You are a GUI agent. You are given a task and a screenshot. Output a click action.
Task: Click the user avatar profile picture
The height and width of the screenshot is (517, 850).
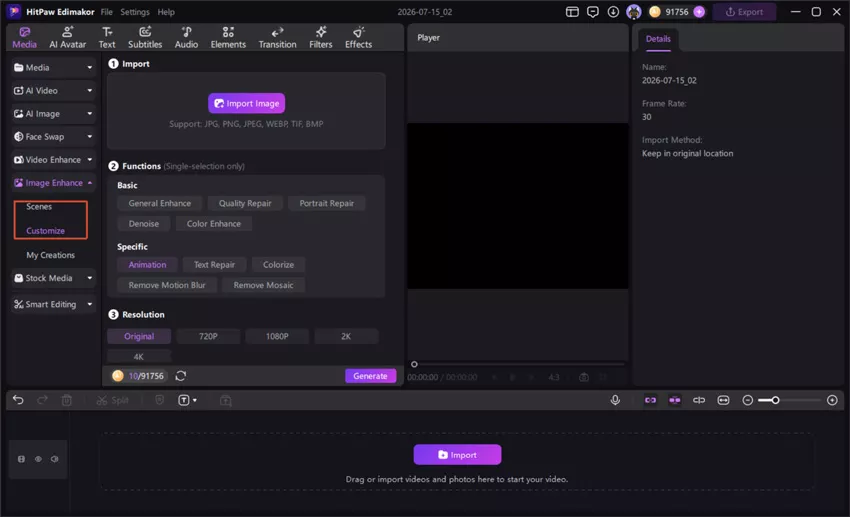click(x=634, y=12)
